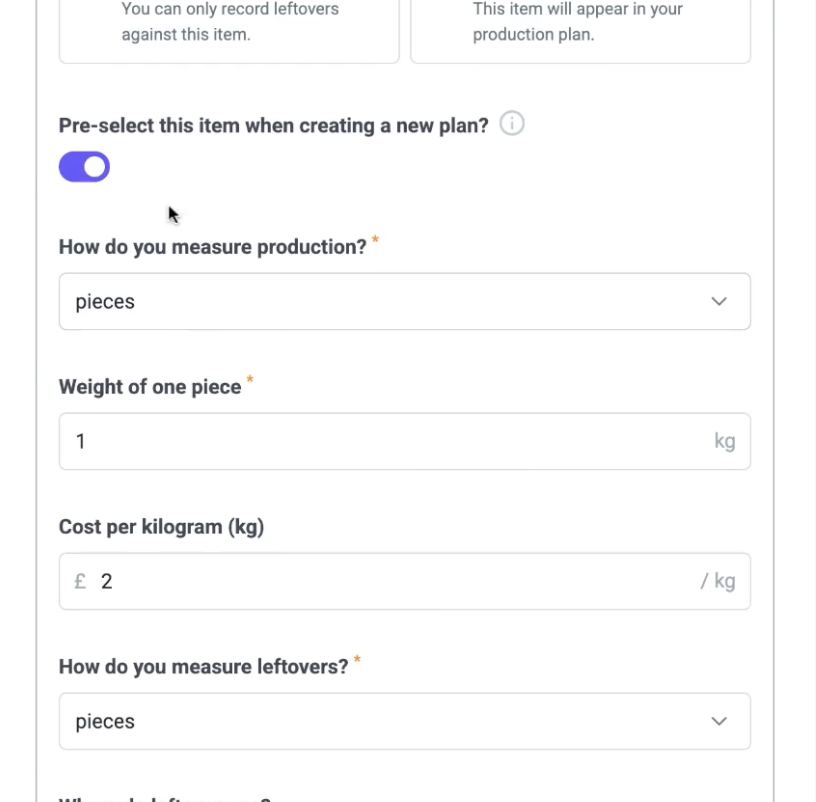Click the info icon beside Pre-select question
This screenshot has width=816, height=802.
pyautogui.click(x=512, y=124)
